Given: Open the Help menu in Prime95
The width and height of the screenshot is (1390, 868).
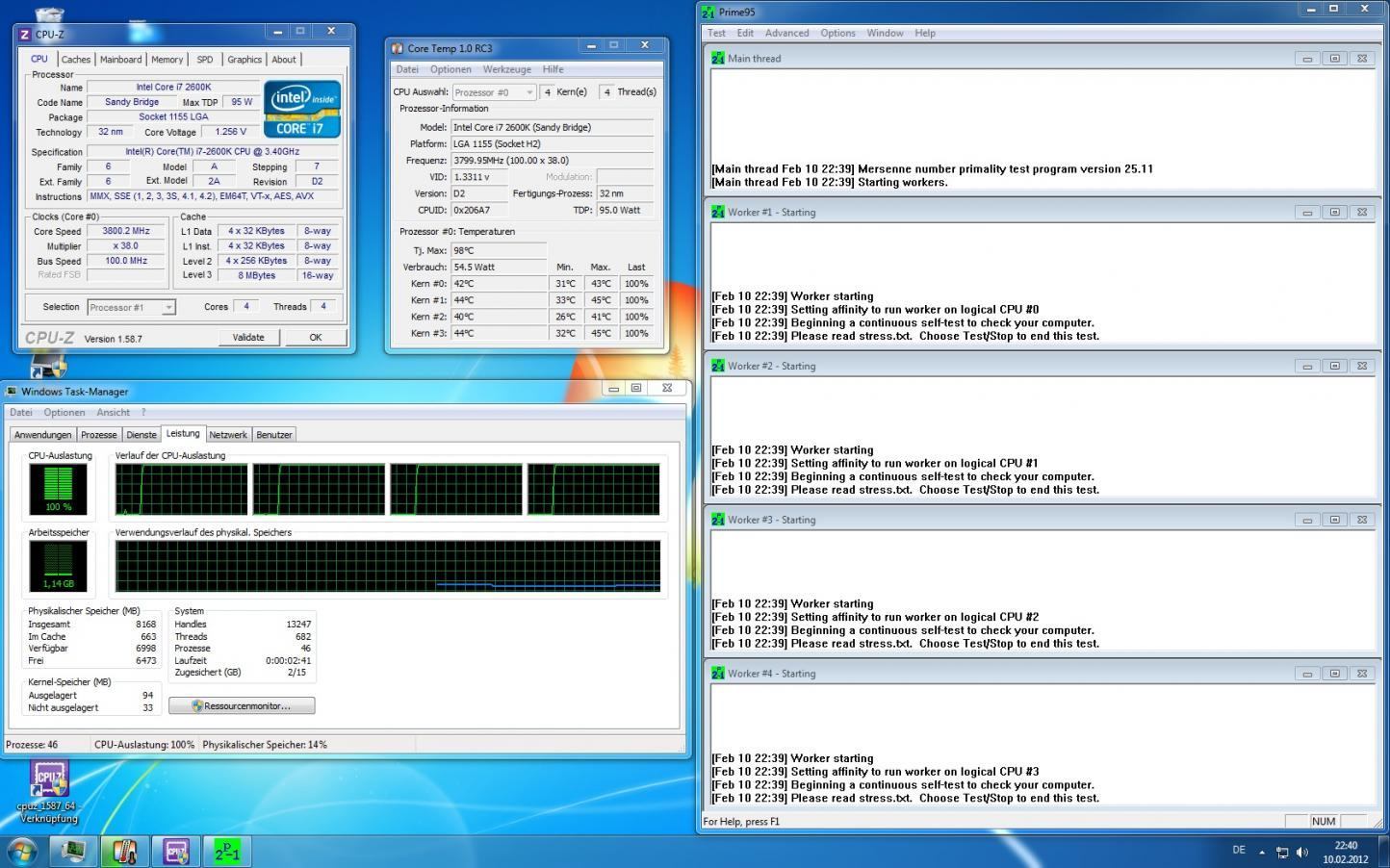Looking at the screenshot, I should tap(925, 33).
